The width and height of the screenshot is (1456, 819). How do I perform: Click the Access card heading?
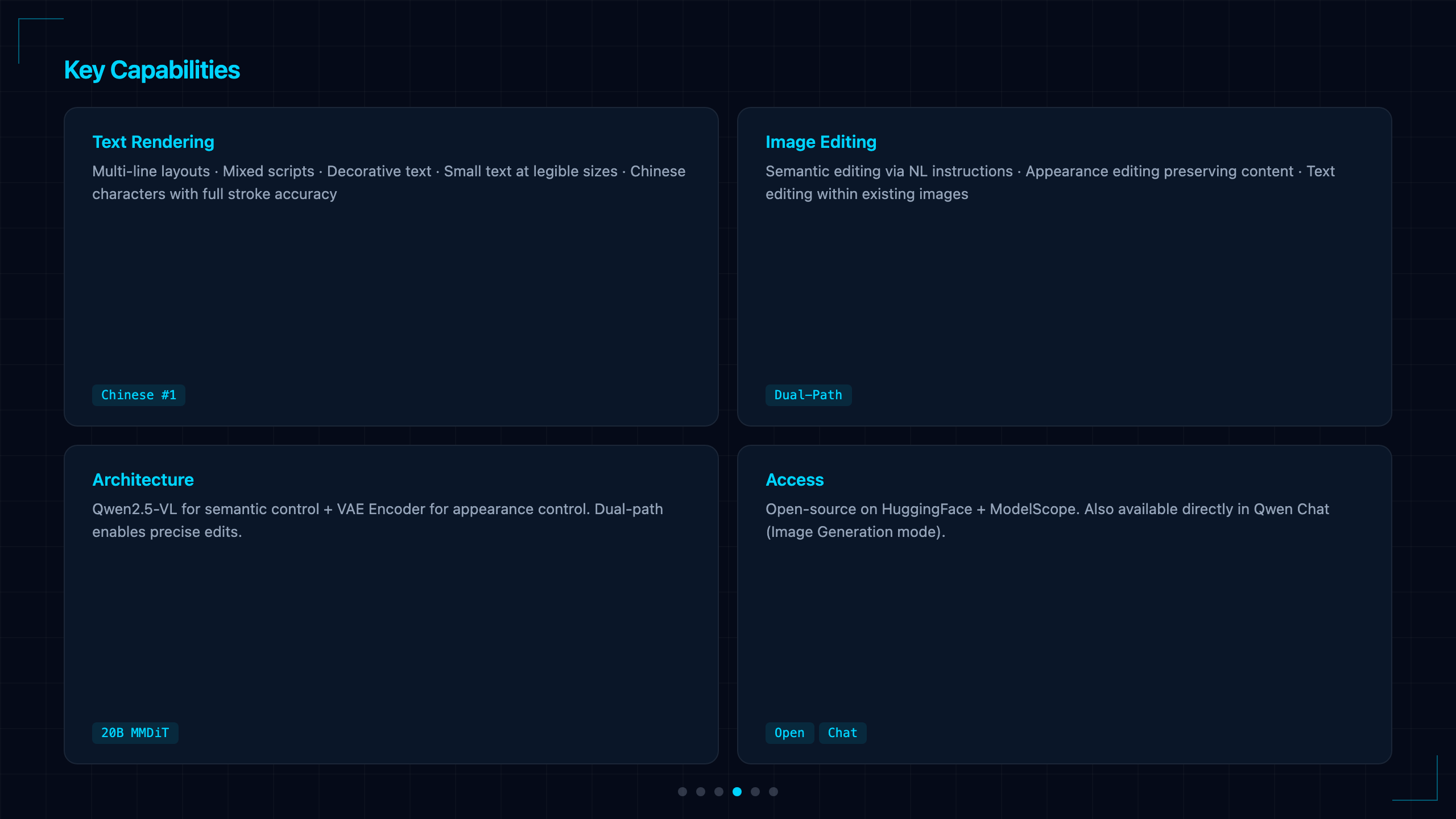795,479
